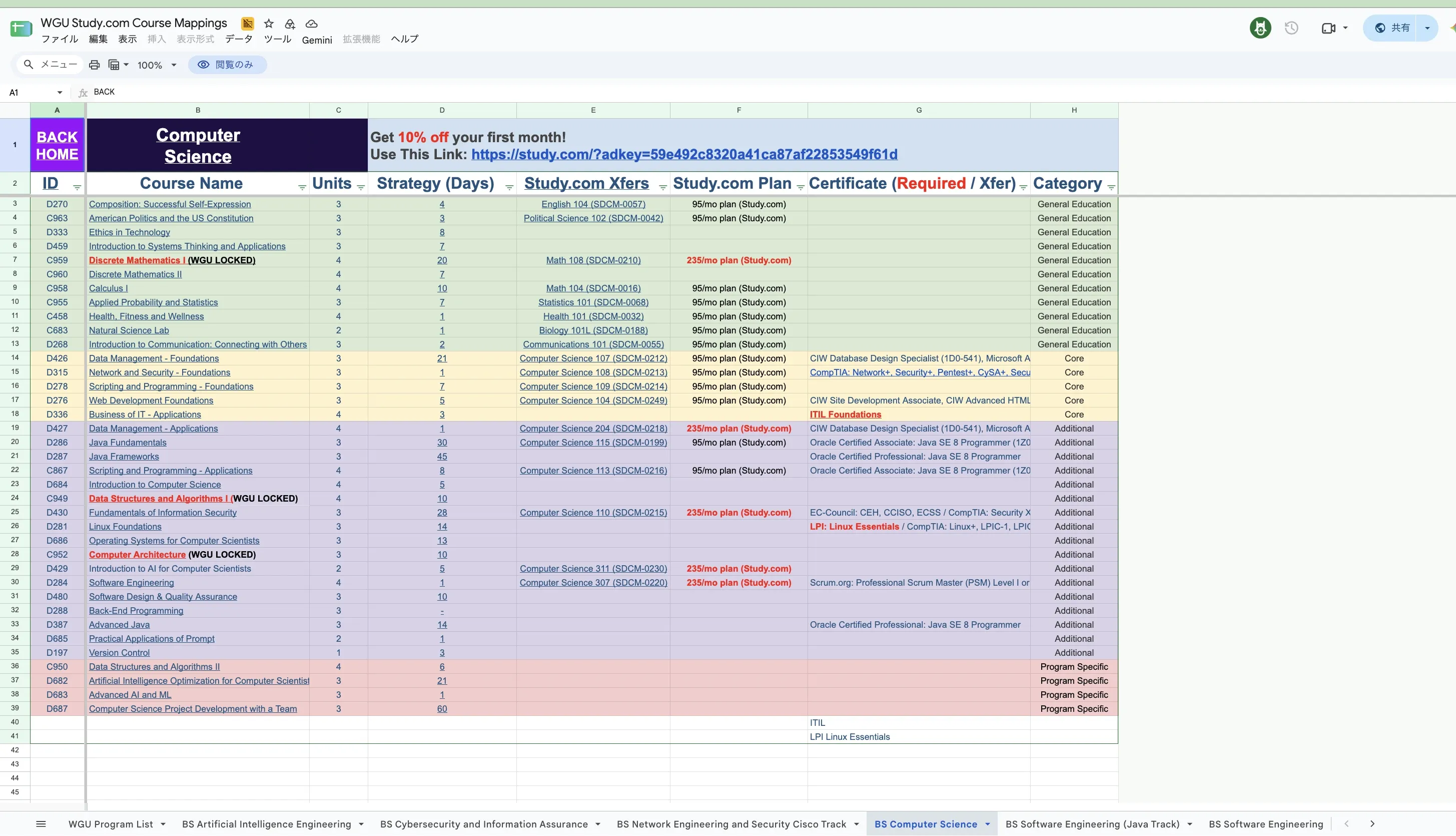The image size is (1456, 836).
Task: Click the add shortcut to Drive icon
Action: coord(290,24)
